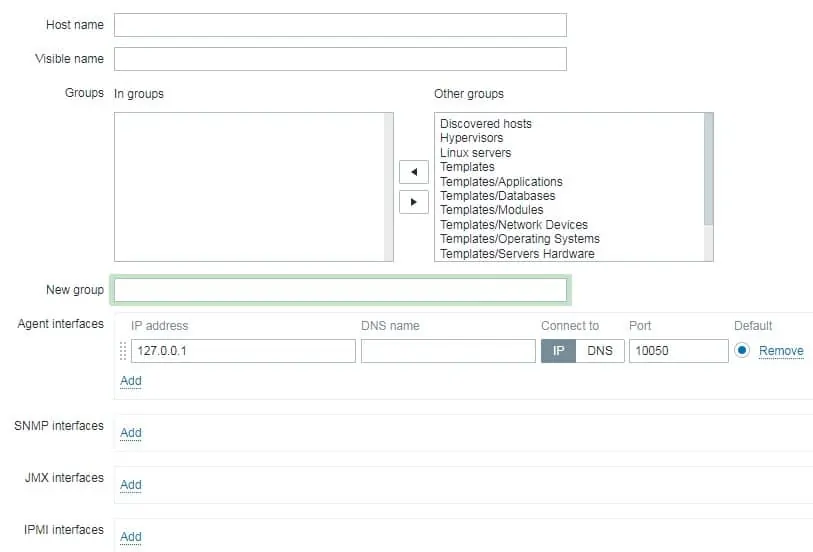Click the left arrow move-to-group button
Screen dimensions: 813x552
tap(414, 172)
